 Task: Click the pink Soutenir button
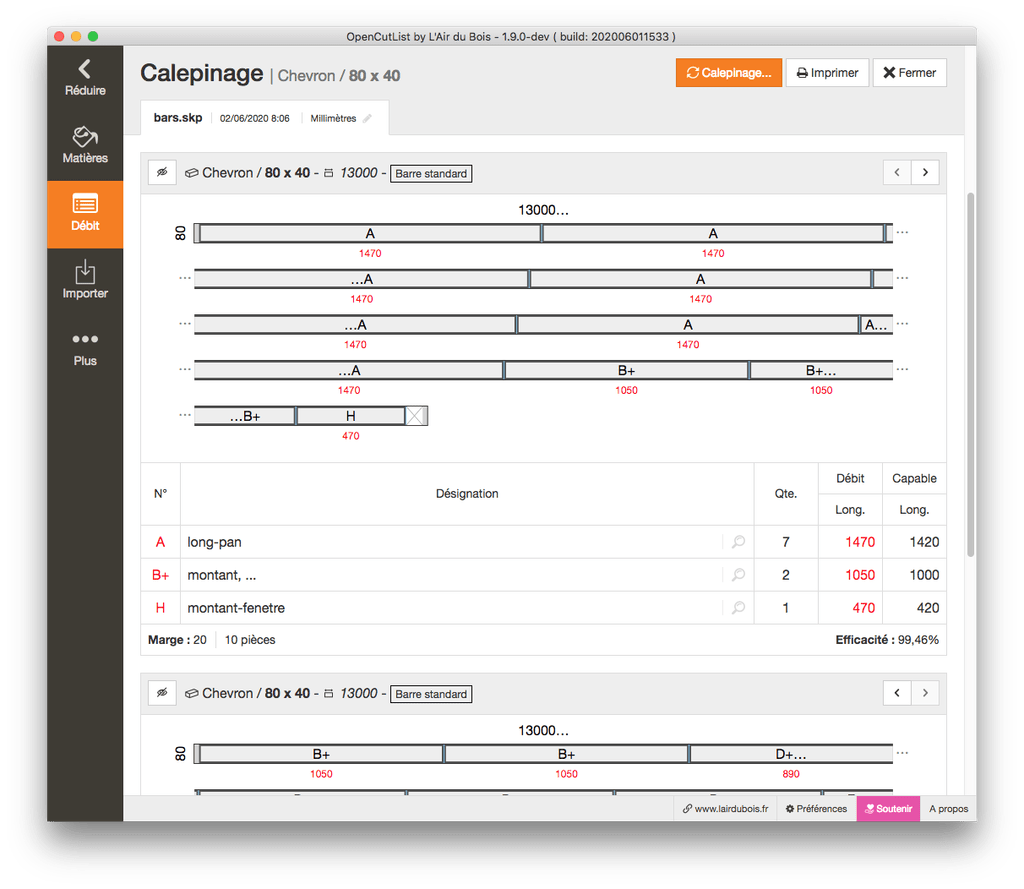888,809
